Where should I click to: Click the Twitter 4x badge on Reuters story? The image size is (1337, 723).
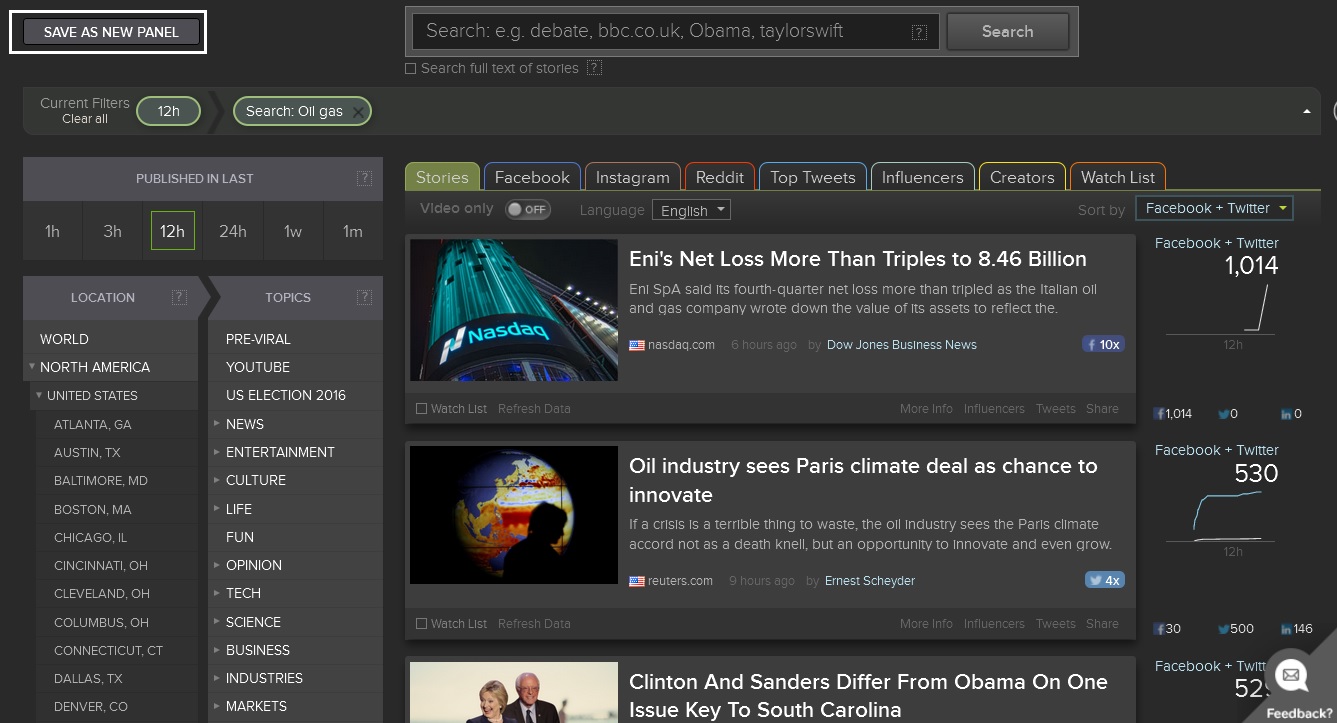[1104, 580]
